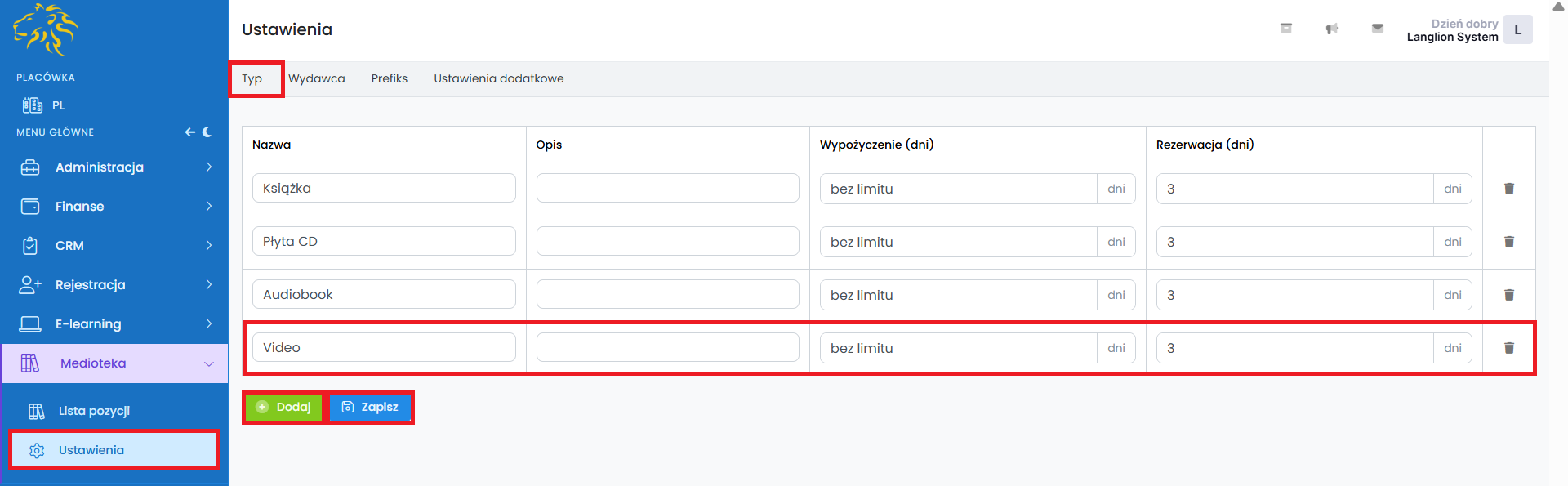This screenshot has width=1568, height=486.
Task: Click the Opis field for Video row
Action: (x=667, y=348)
